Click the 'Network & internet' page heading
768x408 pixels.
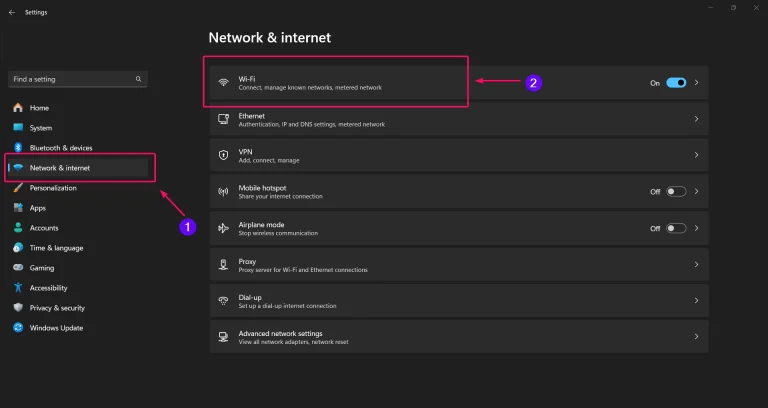click(x=270, y=38)
